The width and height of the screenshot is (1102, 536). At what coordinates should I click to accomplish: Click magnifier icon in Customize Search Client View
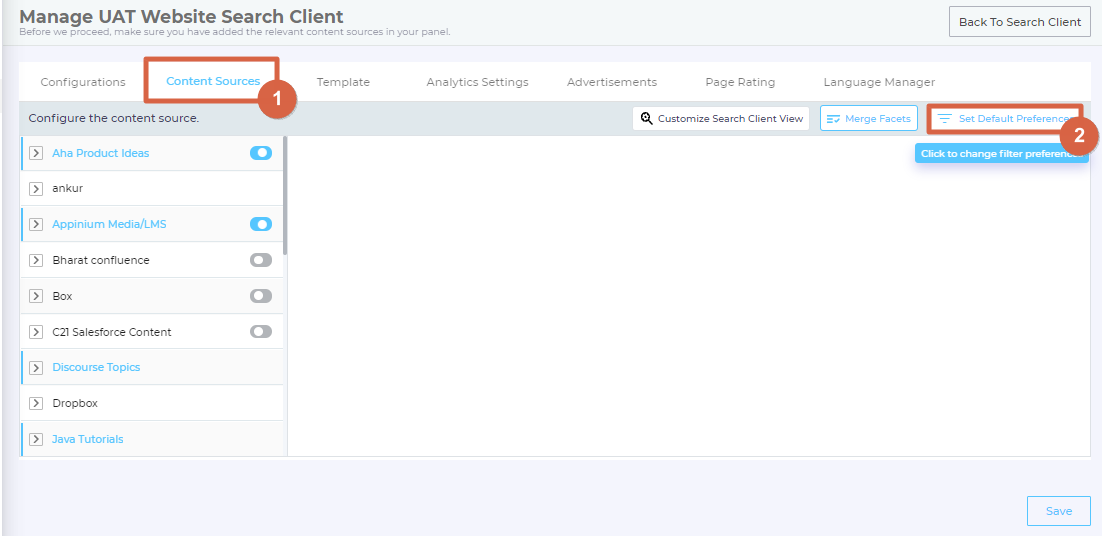point(647,119)
